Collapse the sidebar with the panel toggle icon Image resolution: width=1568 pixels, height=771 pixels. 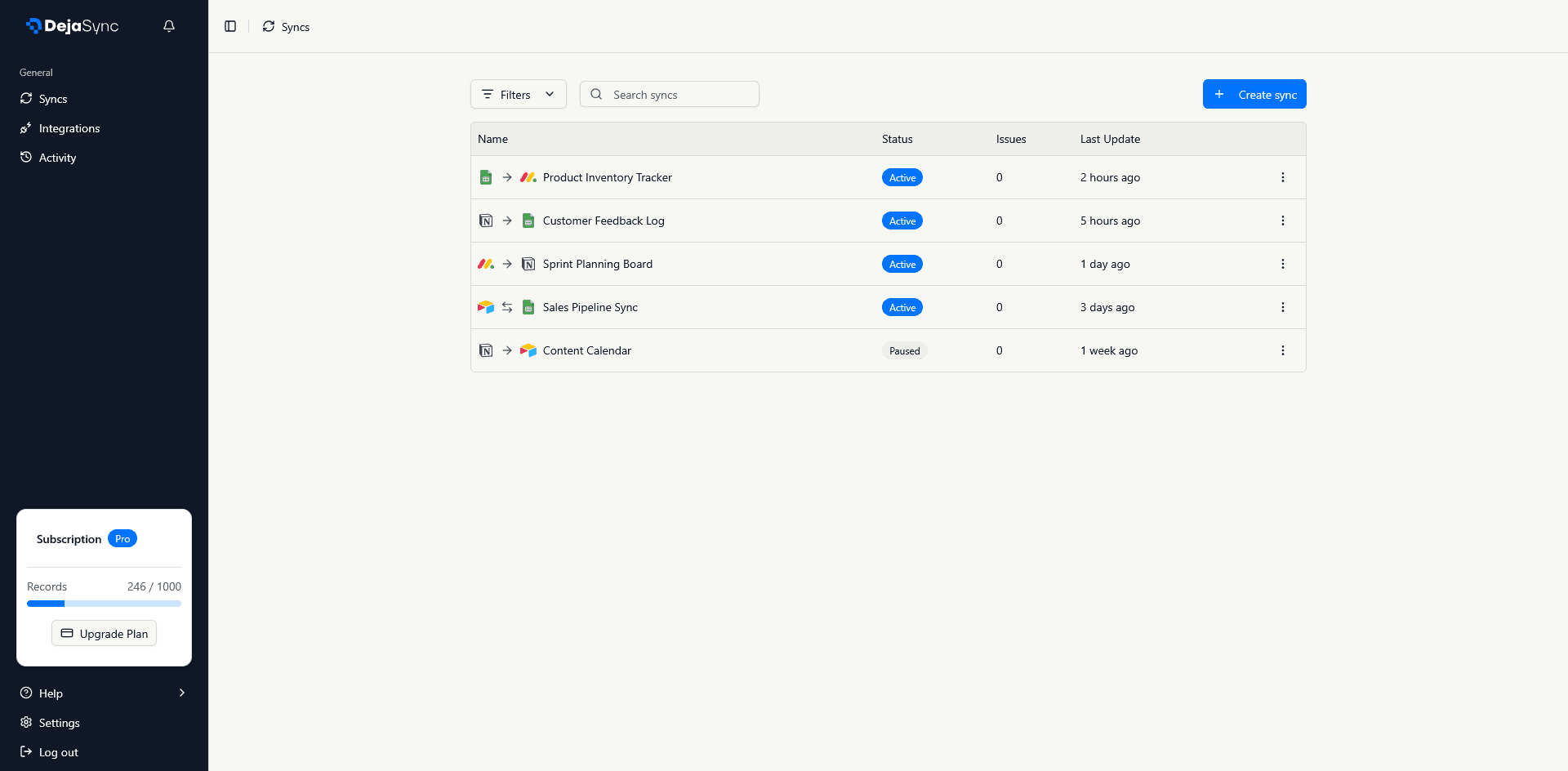click(x=229, y=26)
